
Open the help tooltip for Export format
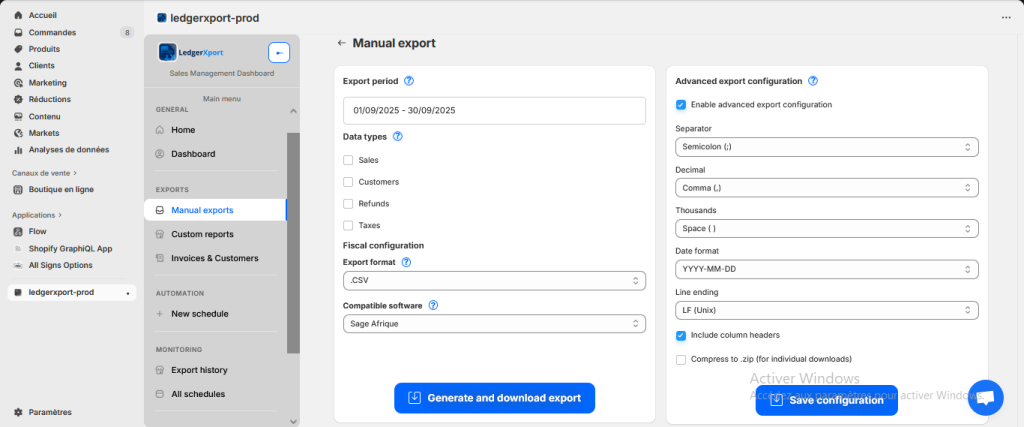click(x=406, y=262)
